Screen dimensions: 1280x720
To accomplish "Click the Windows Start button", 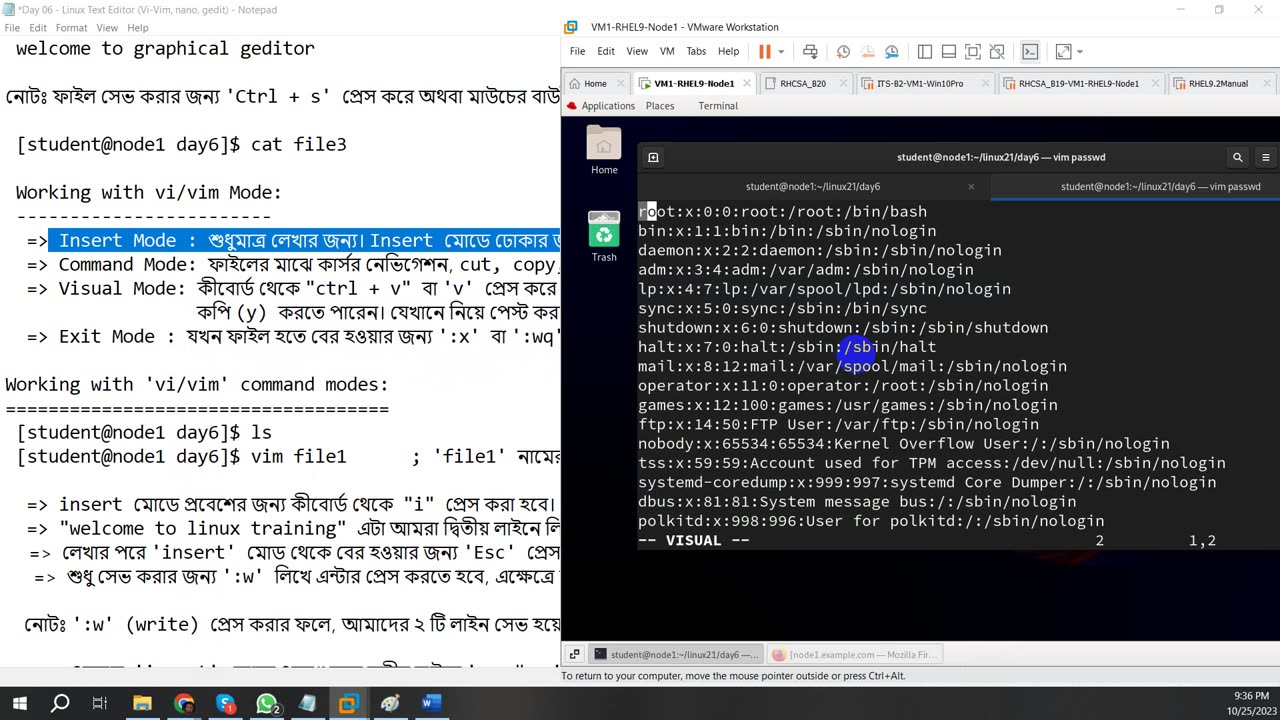I will [19, 703].
